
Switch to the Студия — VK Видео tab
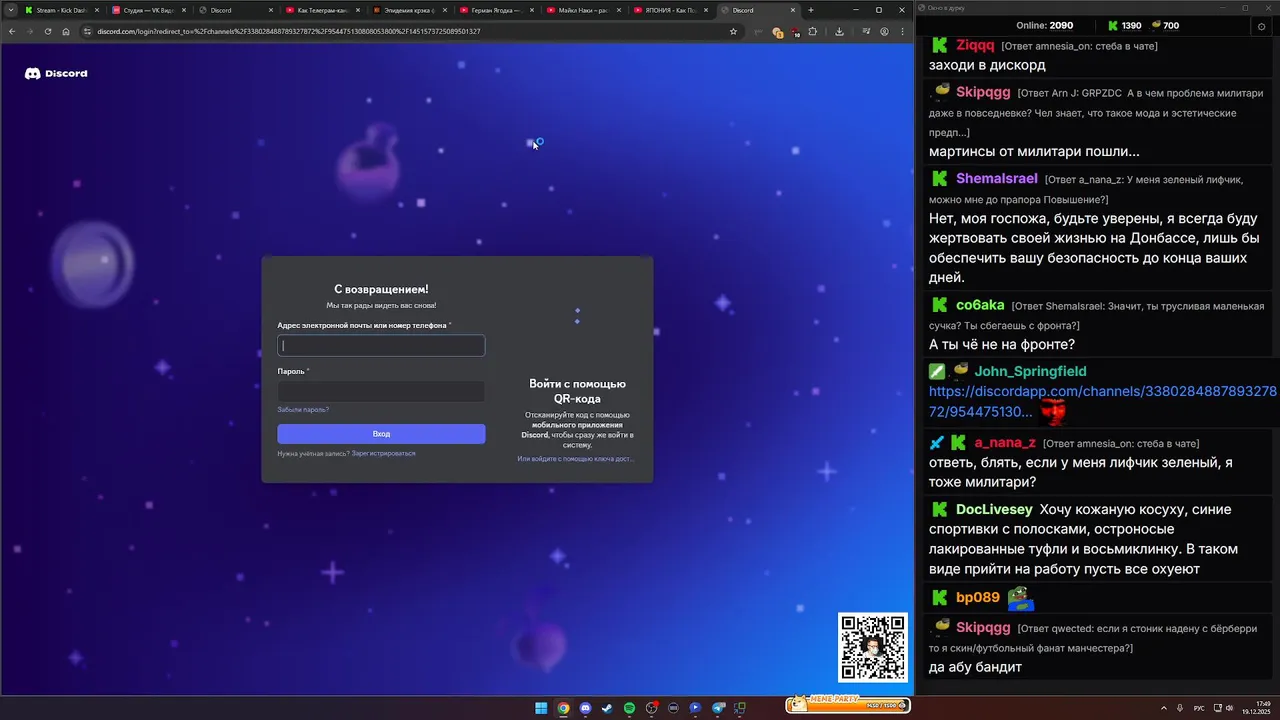coord(147,10)
